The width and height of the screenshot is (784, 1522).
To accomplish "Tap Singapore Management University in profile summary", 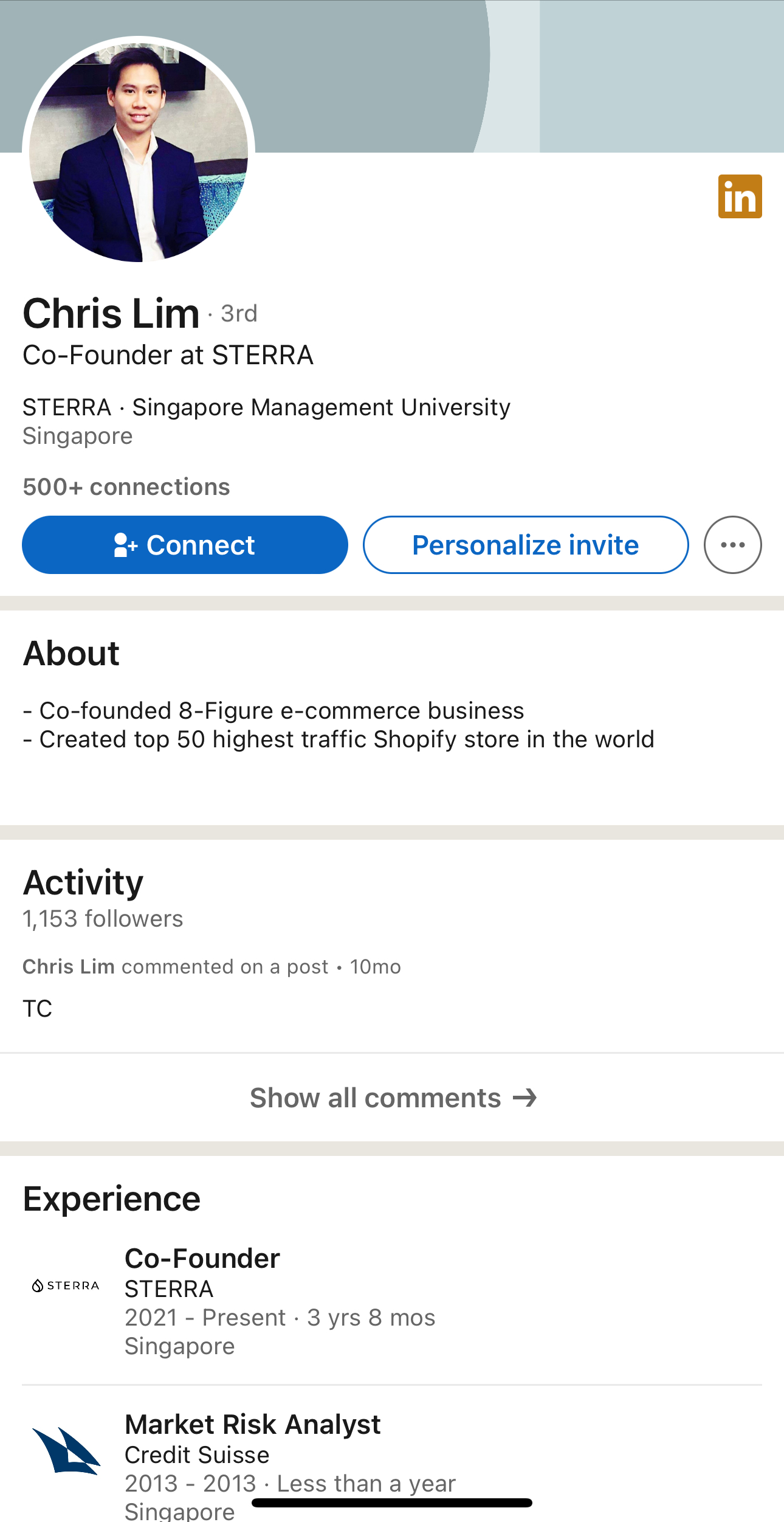I will 322,407.
